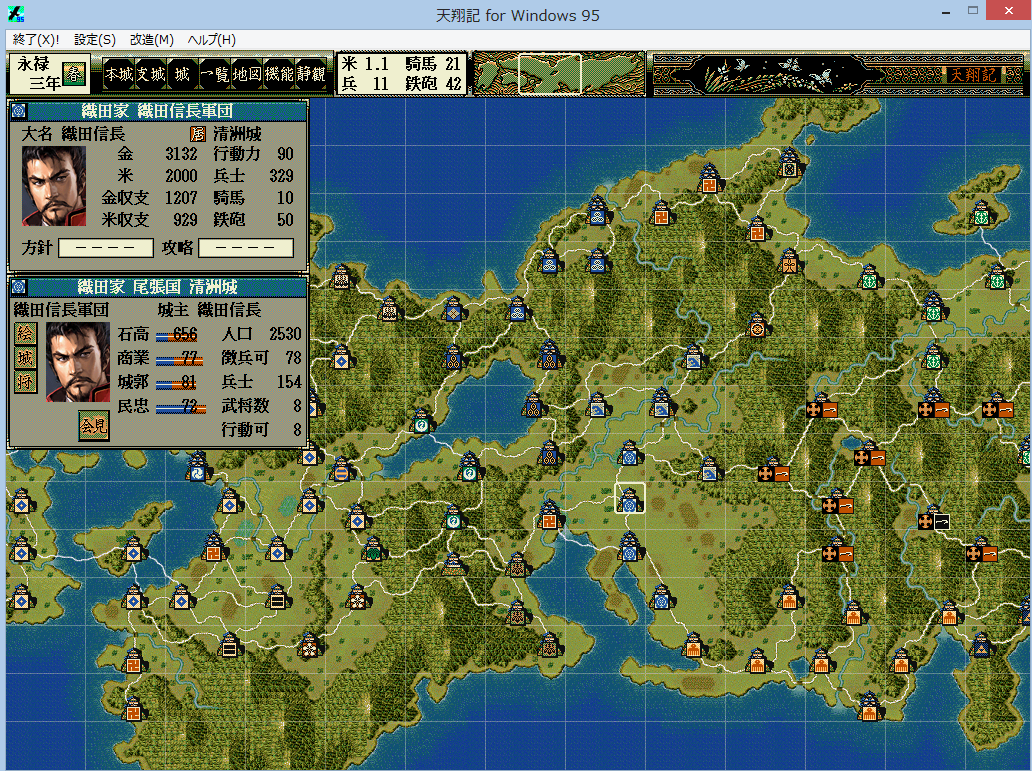Click the 春 season icon
Image resolution: width=1032 pixels, height=771 pixels.
73,74
